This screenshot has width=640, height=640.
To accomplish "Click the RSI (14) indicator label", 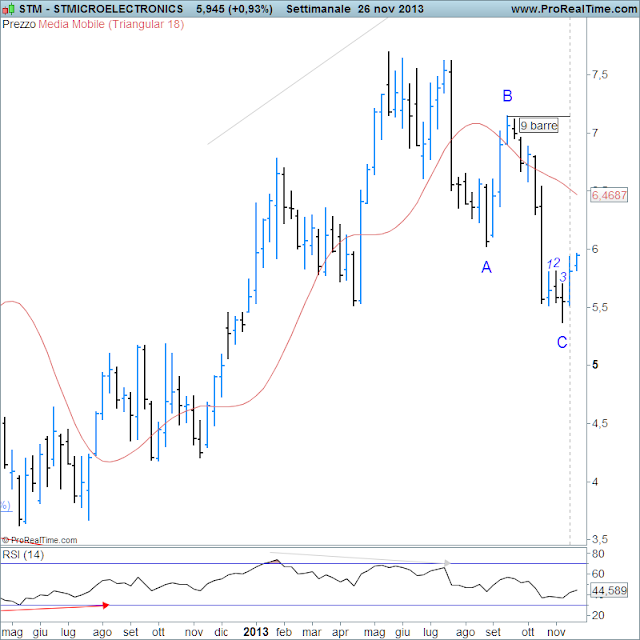I will click(x=23, y=555).
